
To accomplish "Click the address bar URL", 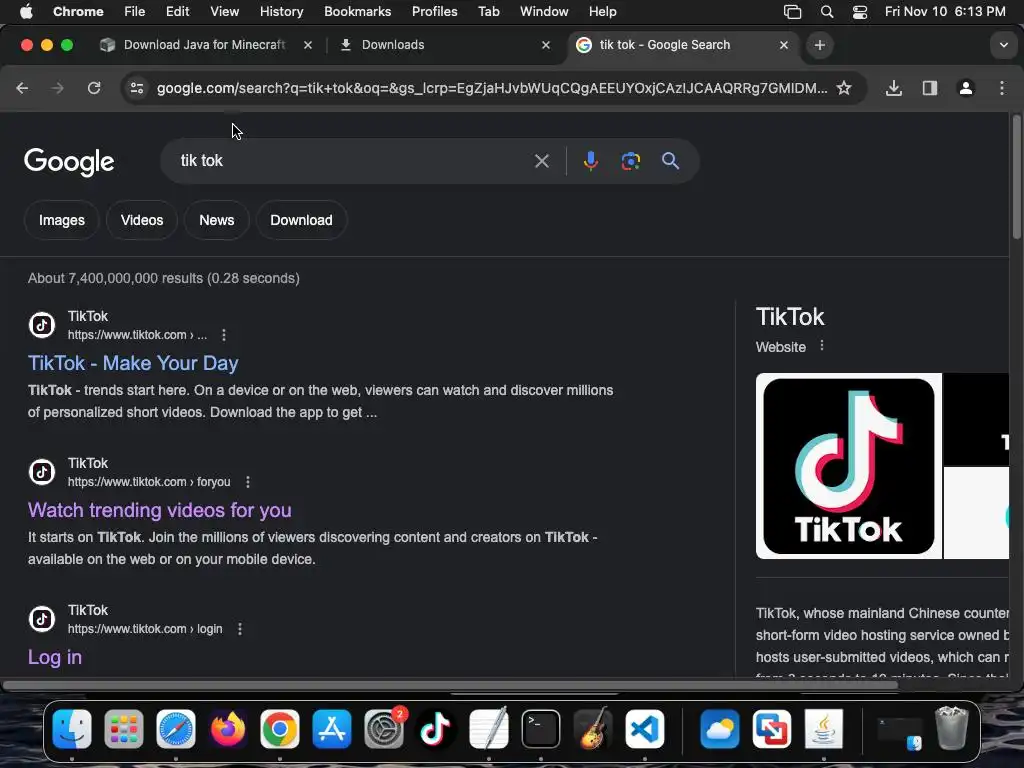I will click(x=492, y=88).
